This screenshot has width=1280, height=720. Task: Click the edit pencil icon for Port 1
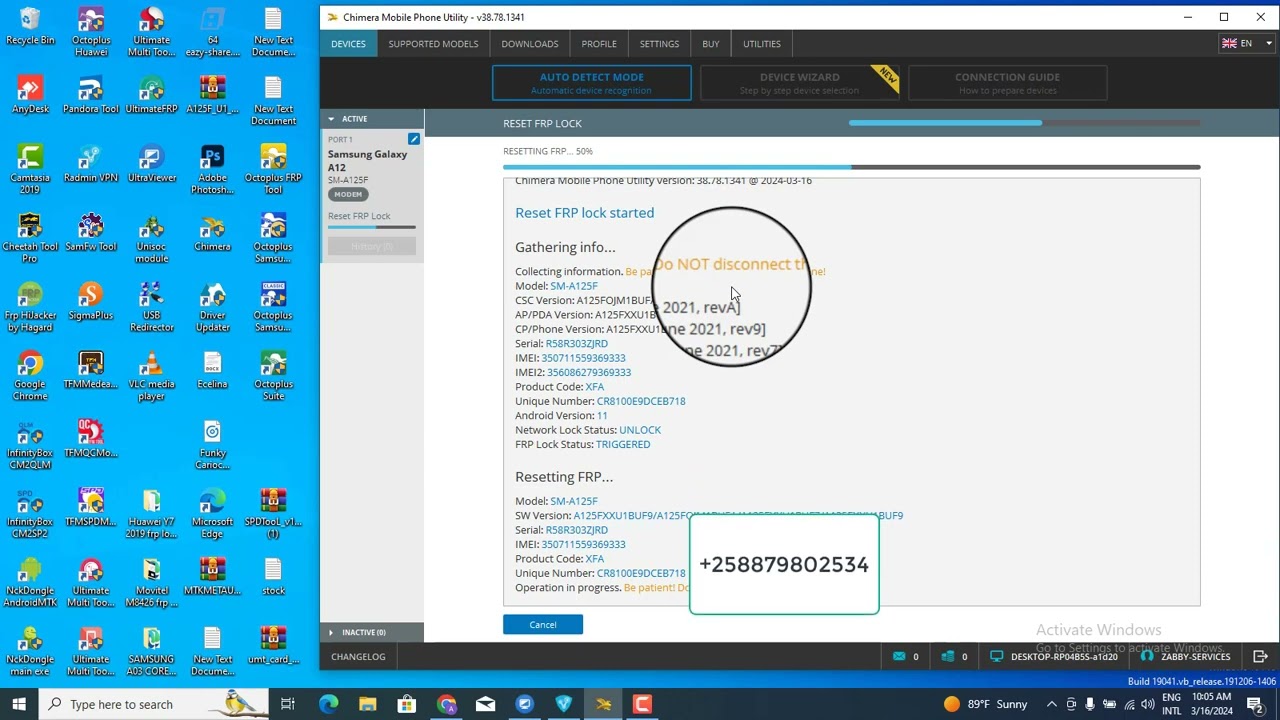413,139
